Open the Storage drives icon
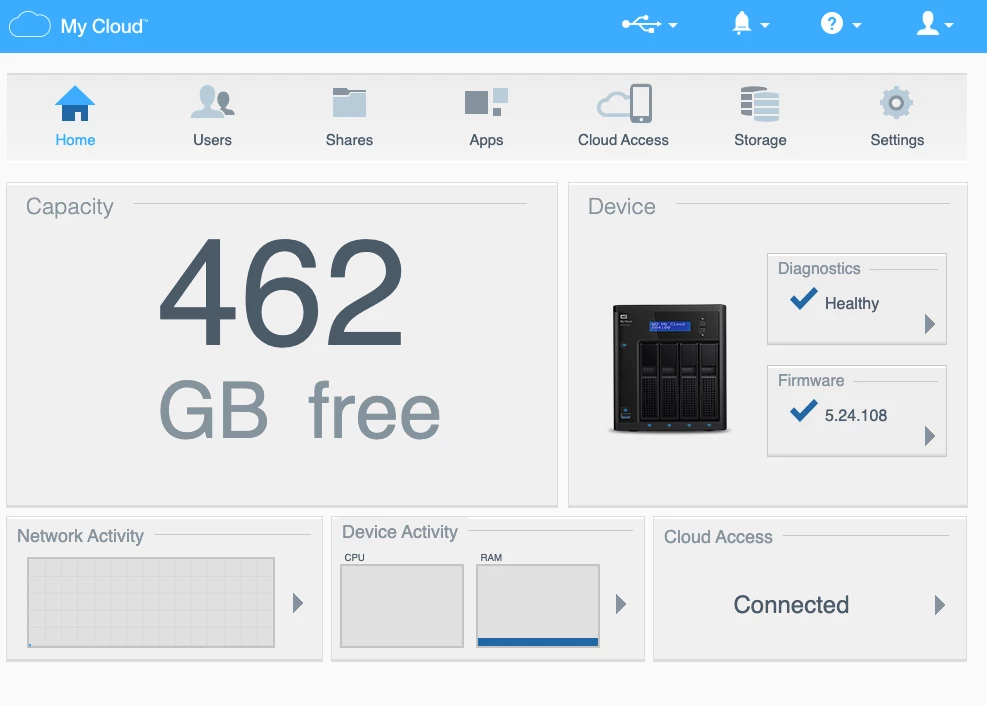Viewport: 987px width, 705px height. coord(759,101)
